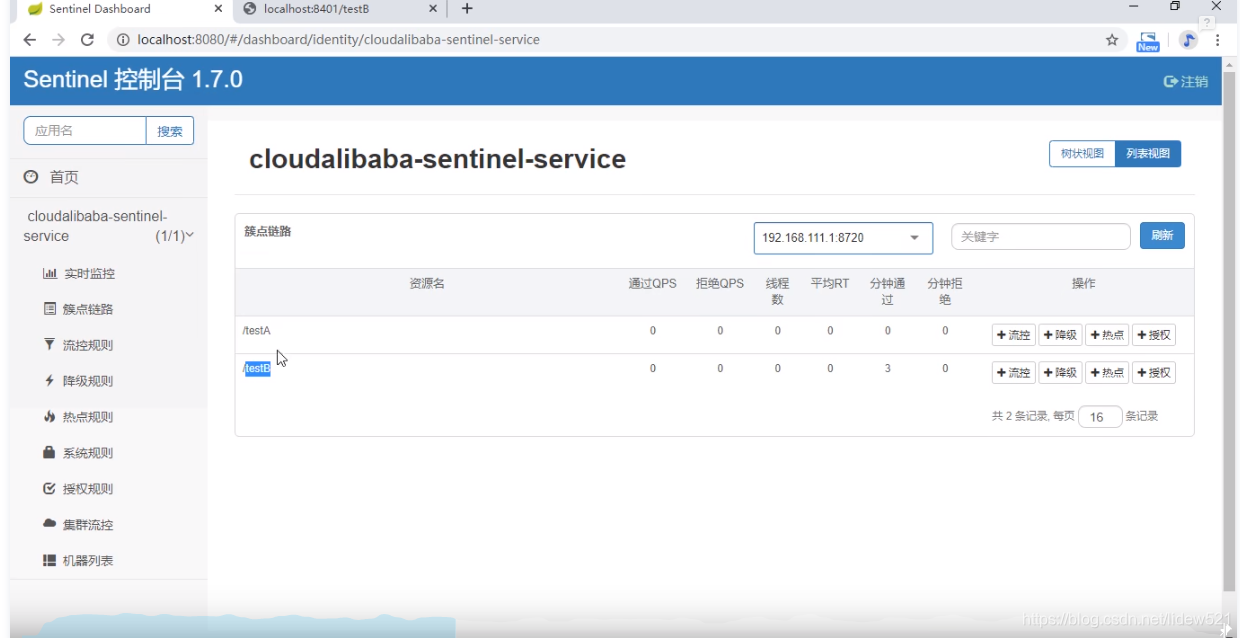Add 授权 rule for /testA

(x=1154, y=335)
